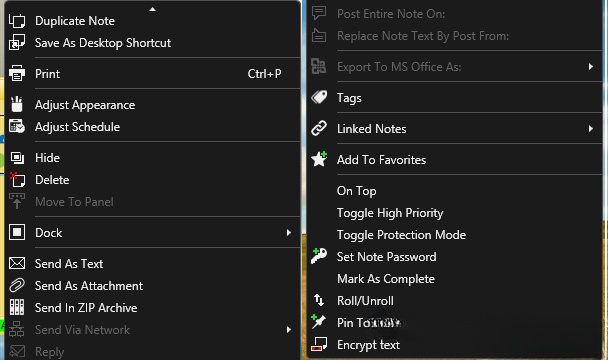Click the Delete note icon with red X
608x360 pixels.
point(17,180)
